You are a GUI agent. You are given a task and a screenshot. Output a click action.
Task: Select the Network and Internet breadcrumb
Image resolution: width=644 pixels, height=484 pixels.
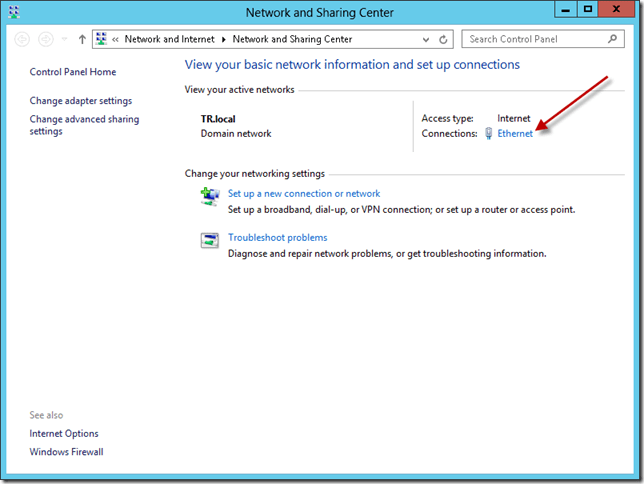170,40
